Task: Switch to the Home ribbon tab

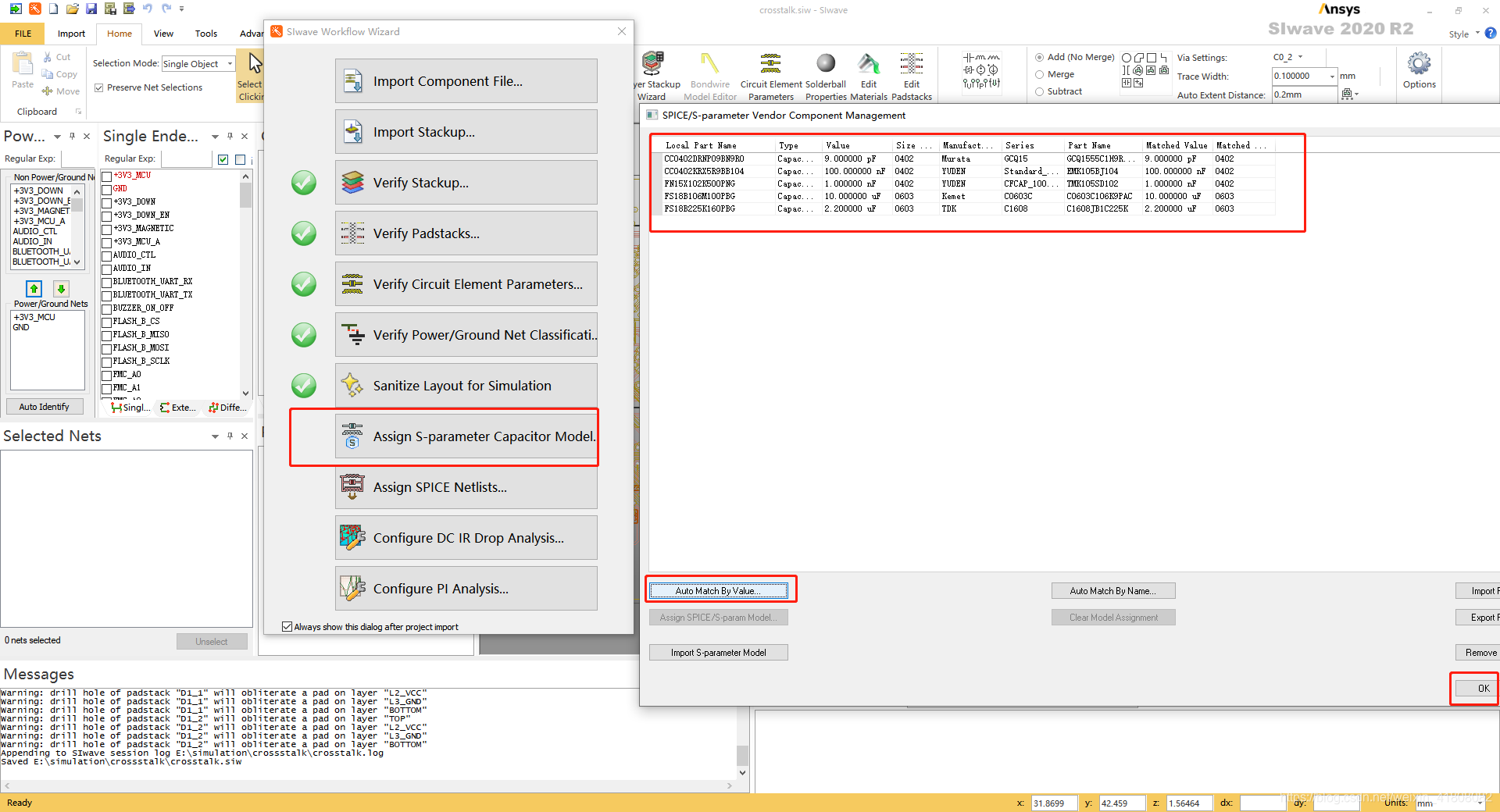Action: pos(120,34)
